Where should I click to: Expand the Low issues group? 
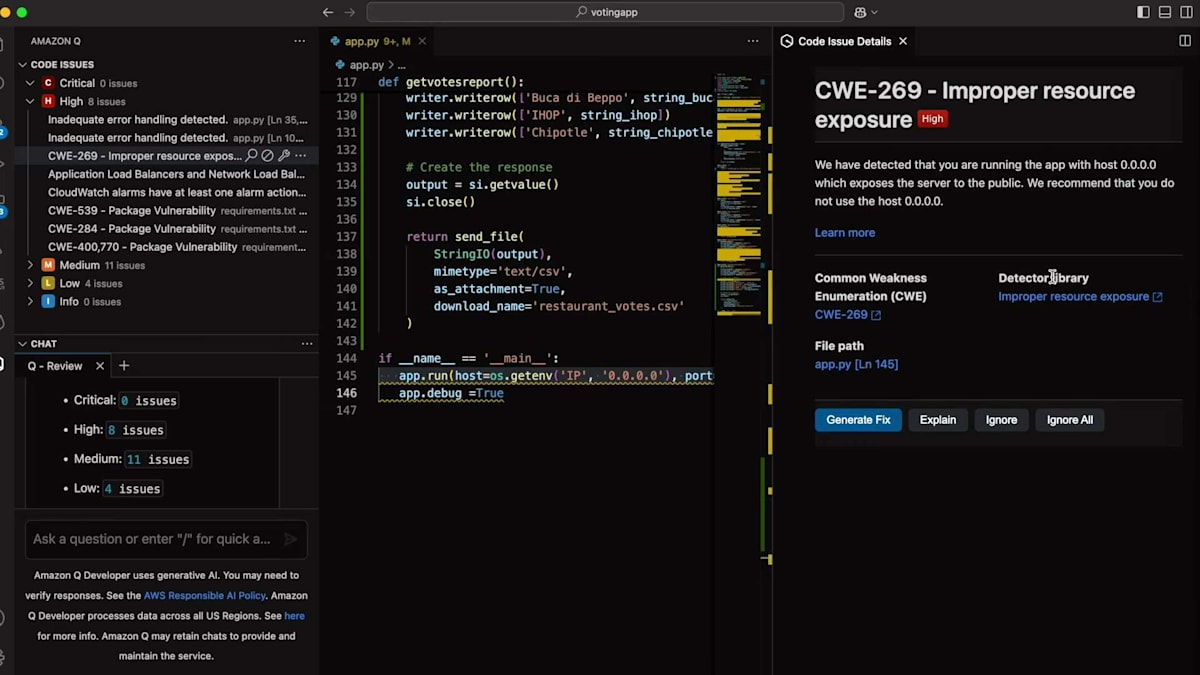pos(31,283)
